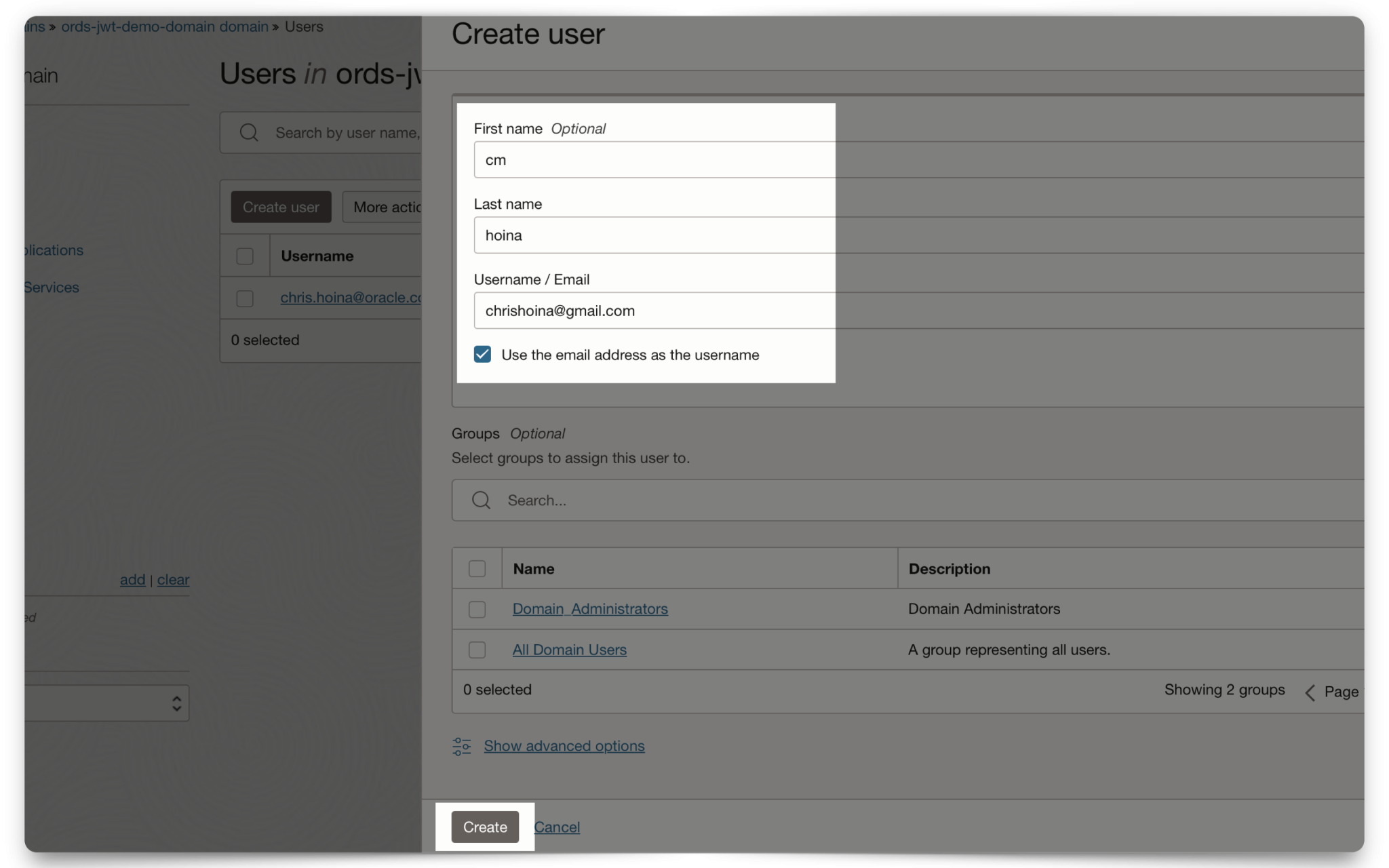
Task: Select the checkbox beside chris.hoina@oracle.com
Action: pyautogui.click(x=245, y=298)
